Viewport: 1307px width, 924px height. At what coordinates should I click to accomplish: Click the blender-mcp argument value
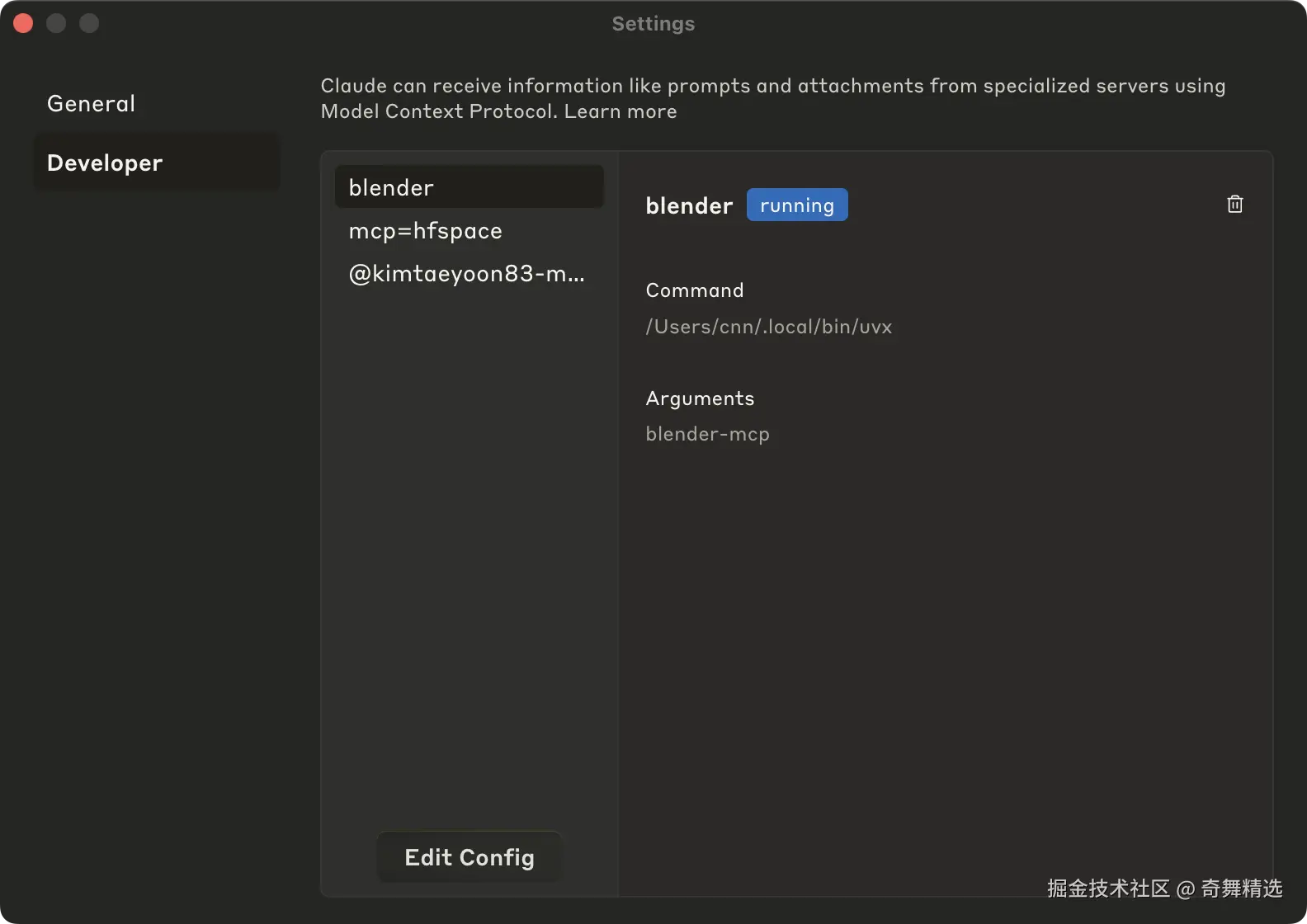[x=707, y=434]
